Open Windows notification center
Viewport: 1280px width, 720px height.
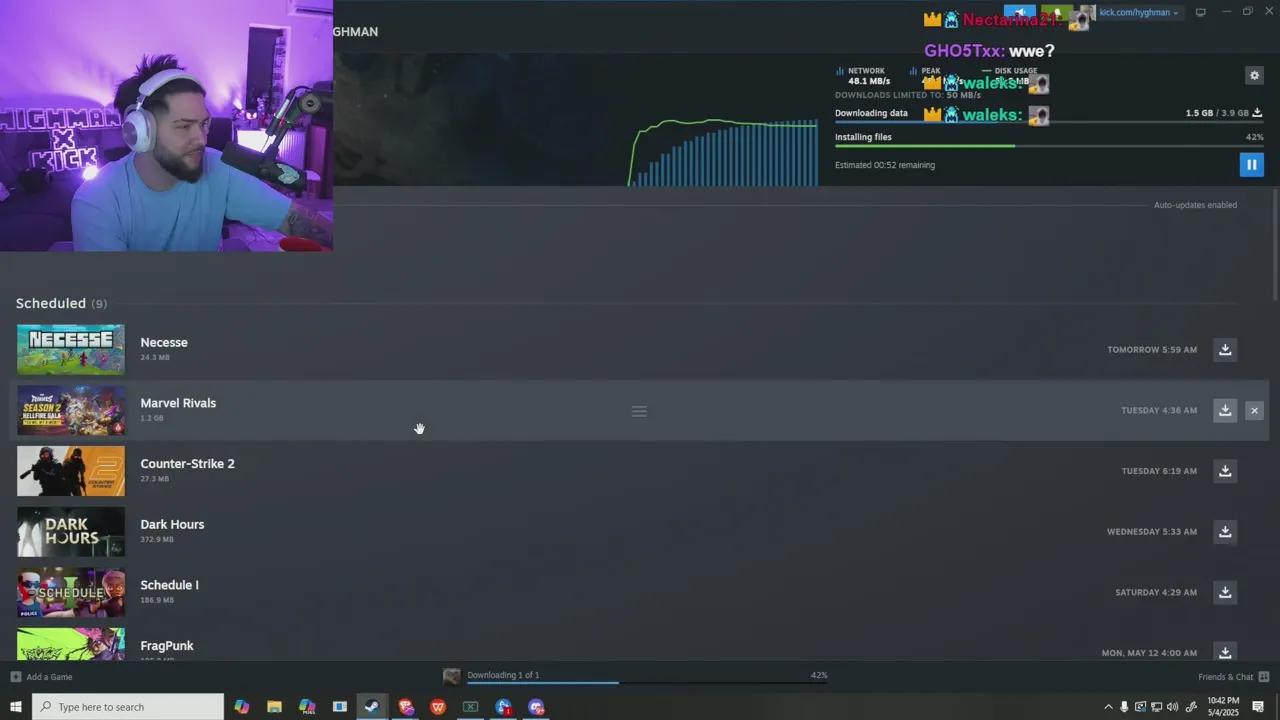coord(1258,707)
